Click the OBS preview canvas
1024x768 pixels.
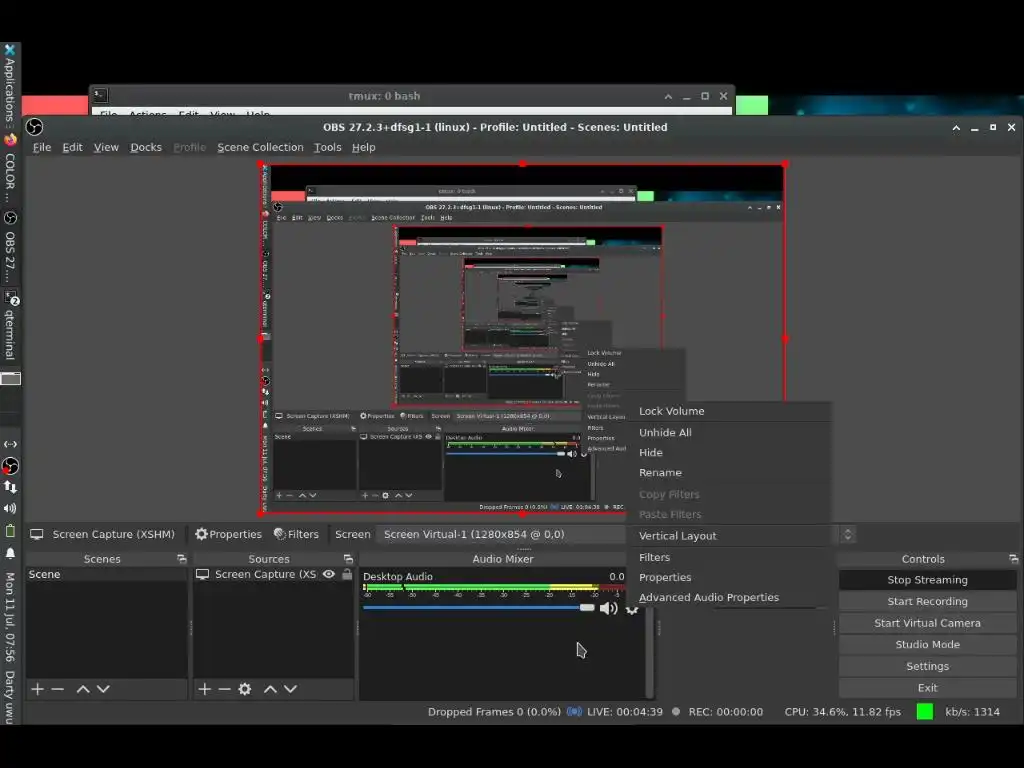522,338
